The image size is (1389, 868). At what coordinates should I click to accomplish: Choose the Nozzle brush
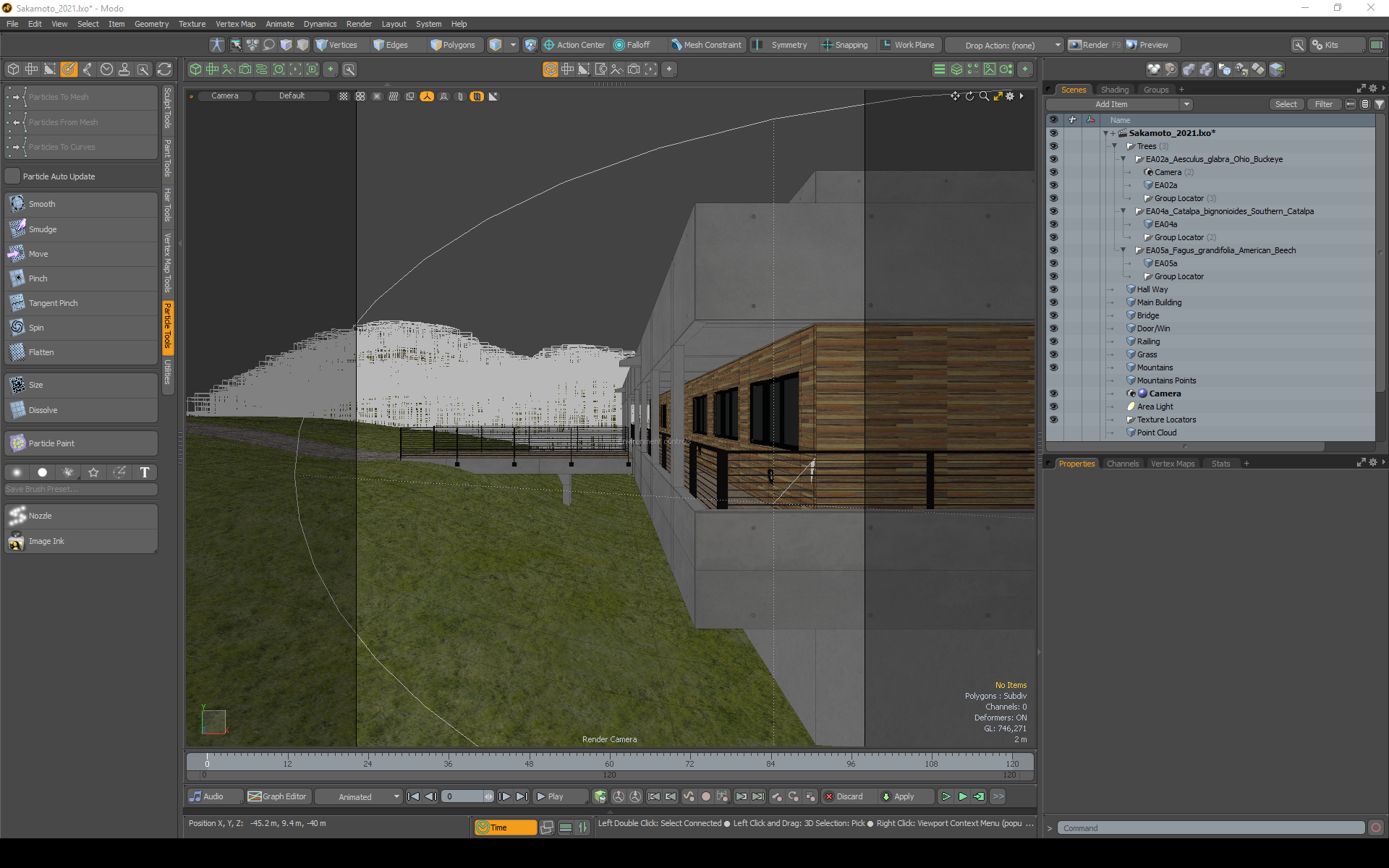tap(40, 516)
